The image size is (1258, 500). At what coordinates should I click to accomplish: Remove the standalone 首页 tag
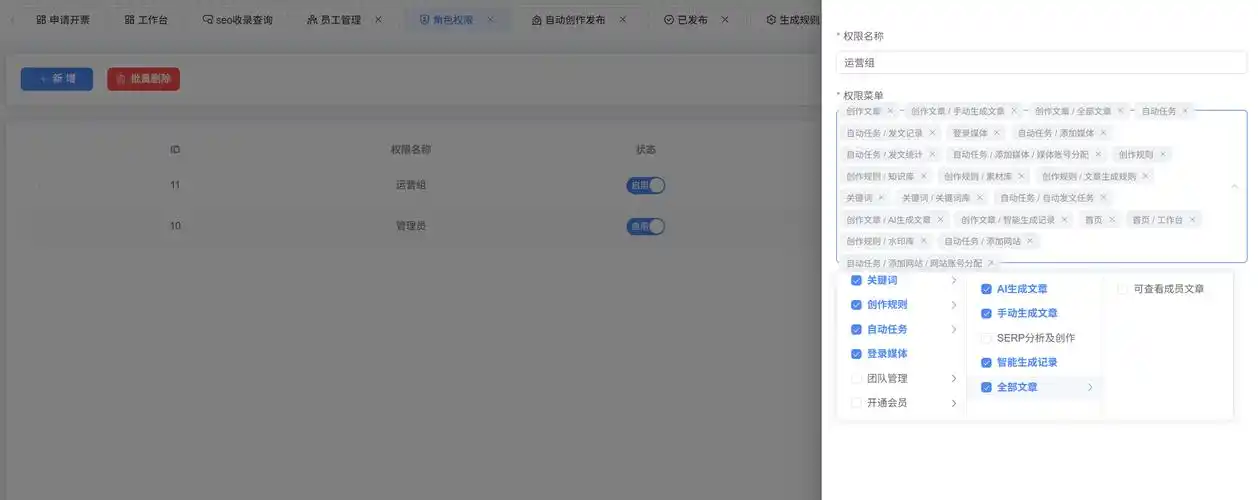(x=1111, y=220)
